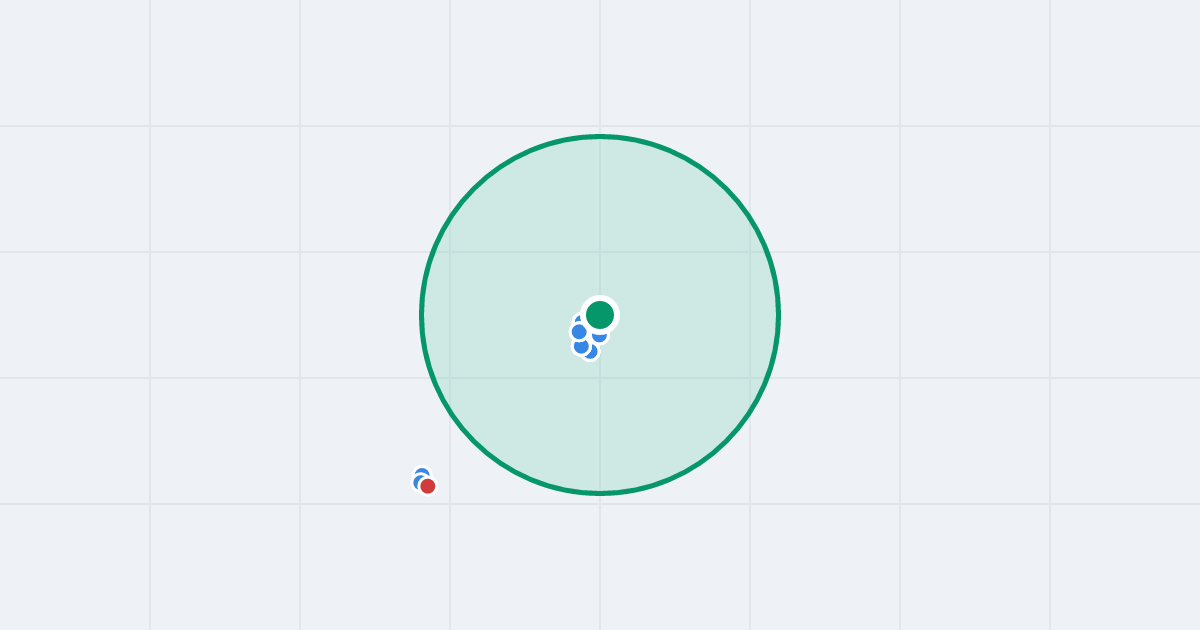1200x630 pixels.
Task: Select the leftmost blue dot near the green marker
Action: 579,331
